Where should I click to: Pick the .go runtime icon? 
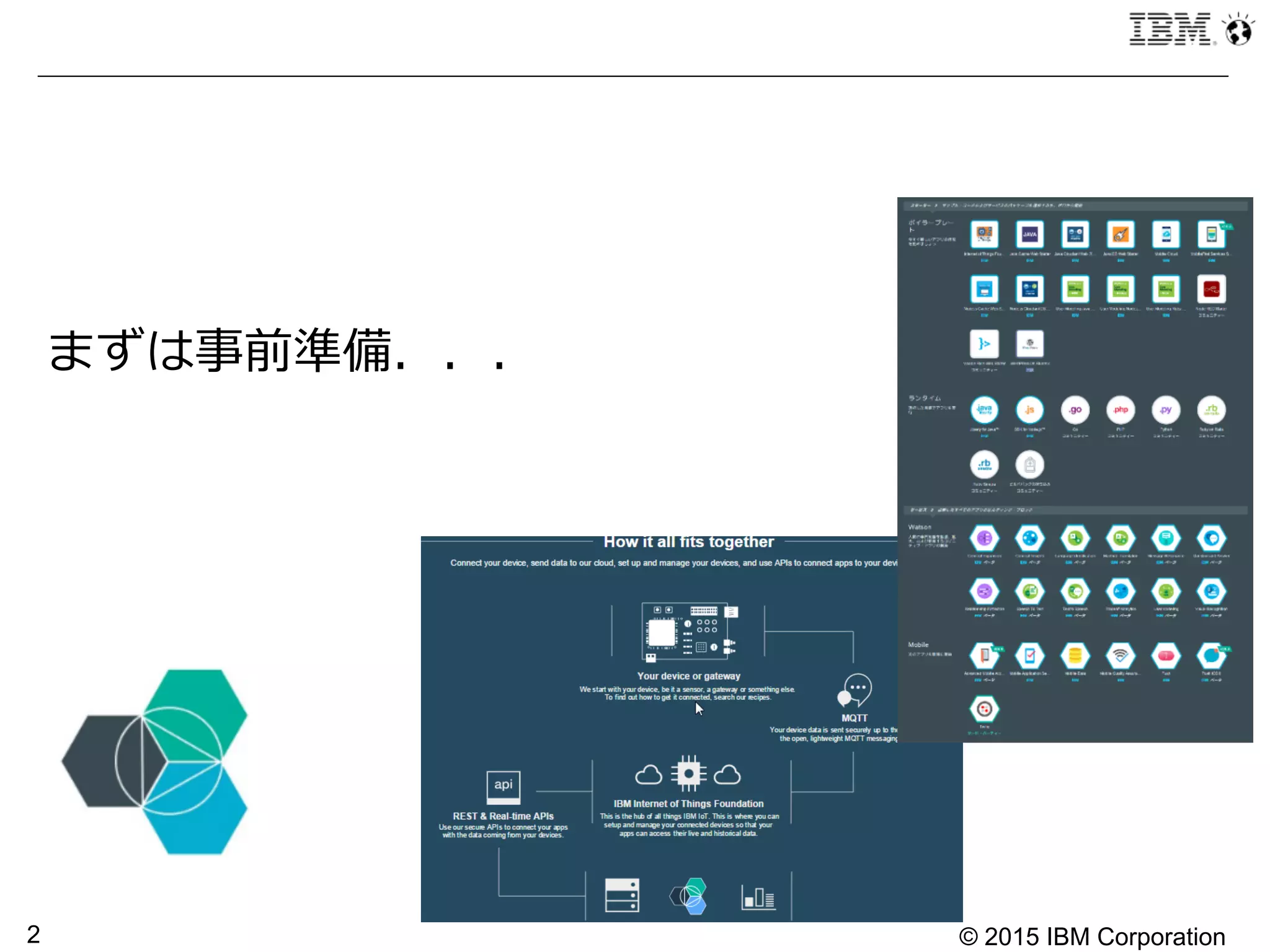click(x=1075, y=410)
